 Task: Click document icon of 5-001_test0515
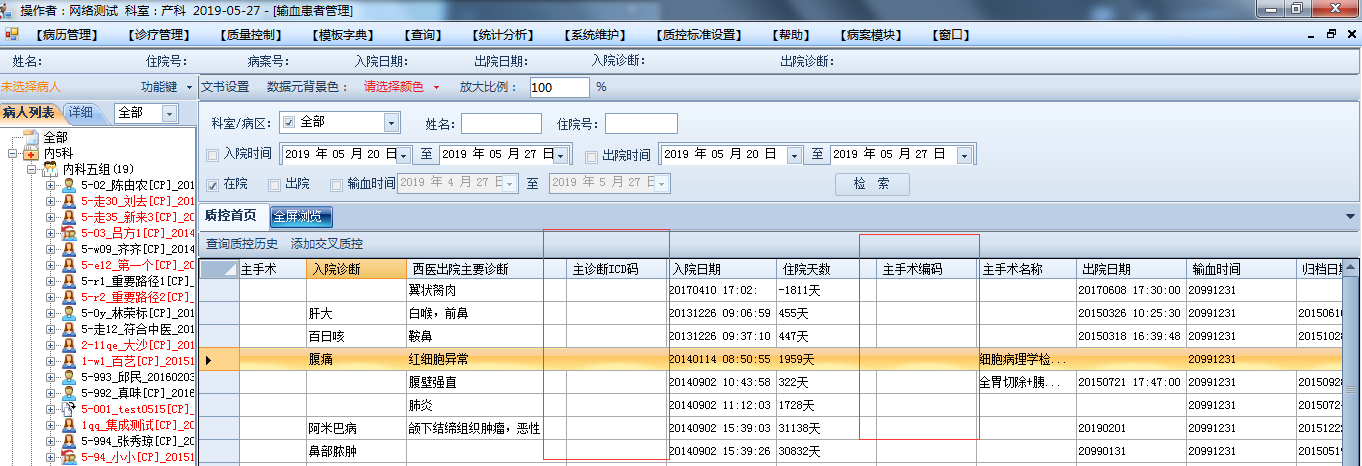tap(70, 409)
